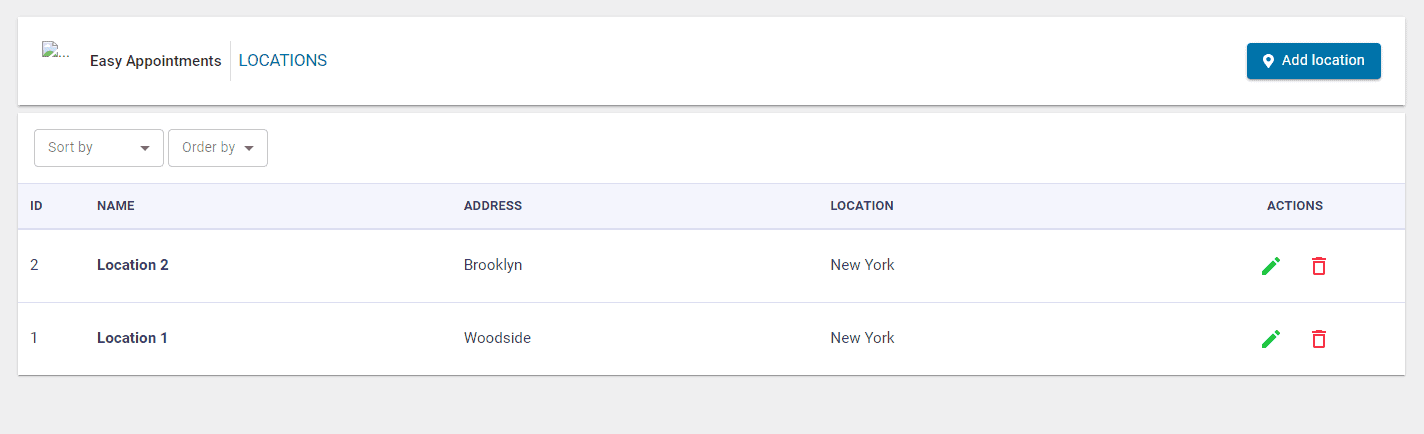Click the Brooklyn address cell
1424x434 pixels.
click(x=493, y=265)
